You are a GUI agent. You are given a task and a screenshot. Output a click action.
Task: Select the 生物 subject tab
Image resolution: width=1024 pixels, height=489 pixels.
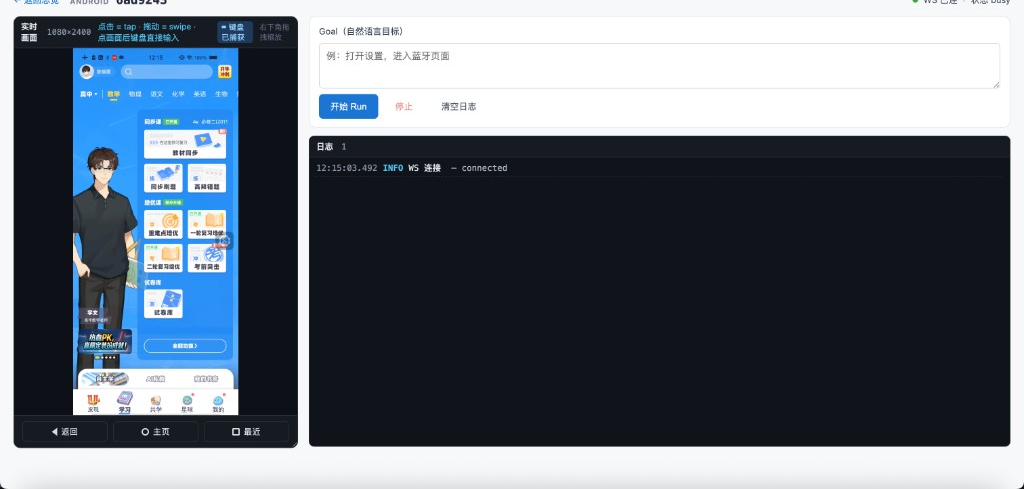click(x=221, y=94)
